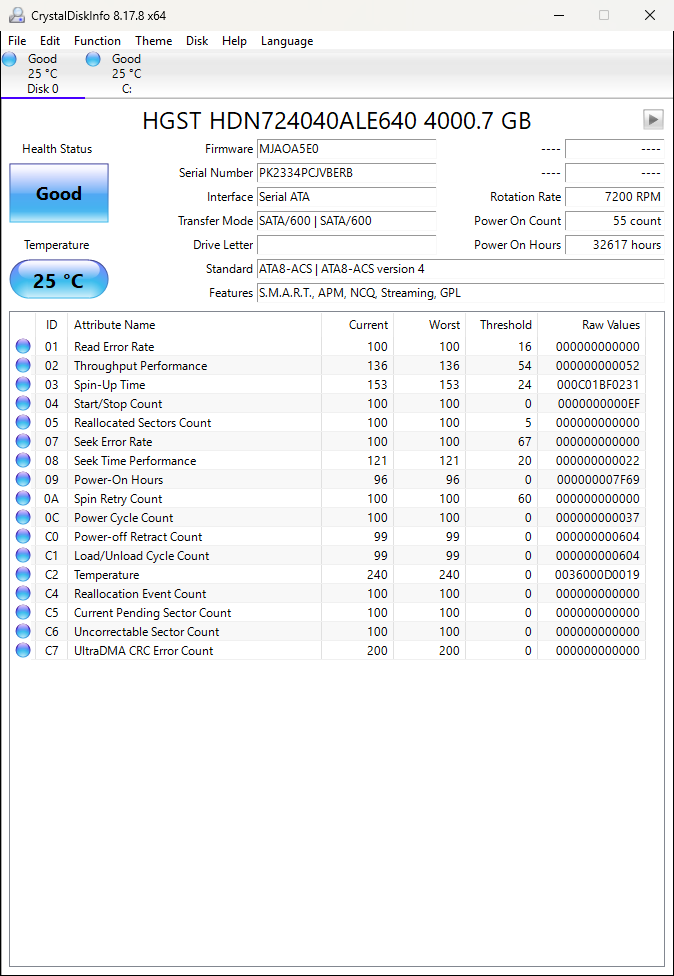Click status orb for Spin-Up Time row

(23, 385)
